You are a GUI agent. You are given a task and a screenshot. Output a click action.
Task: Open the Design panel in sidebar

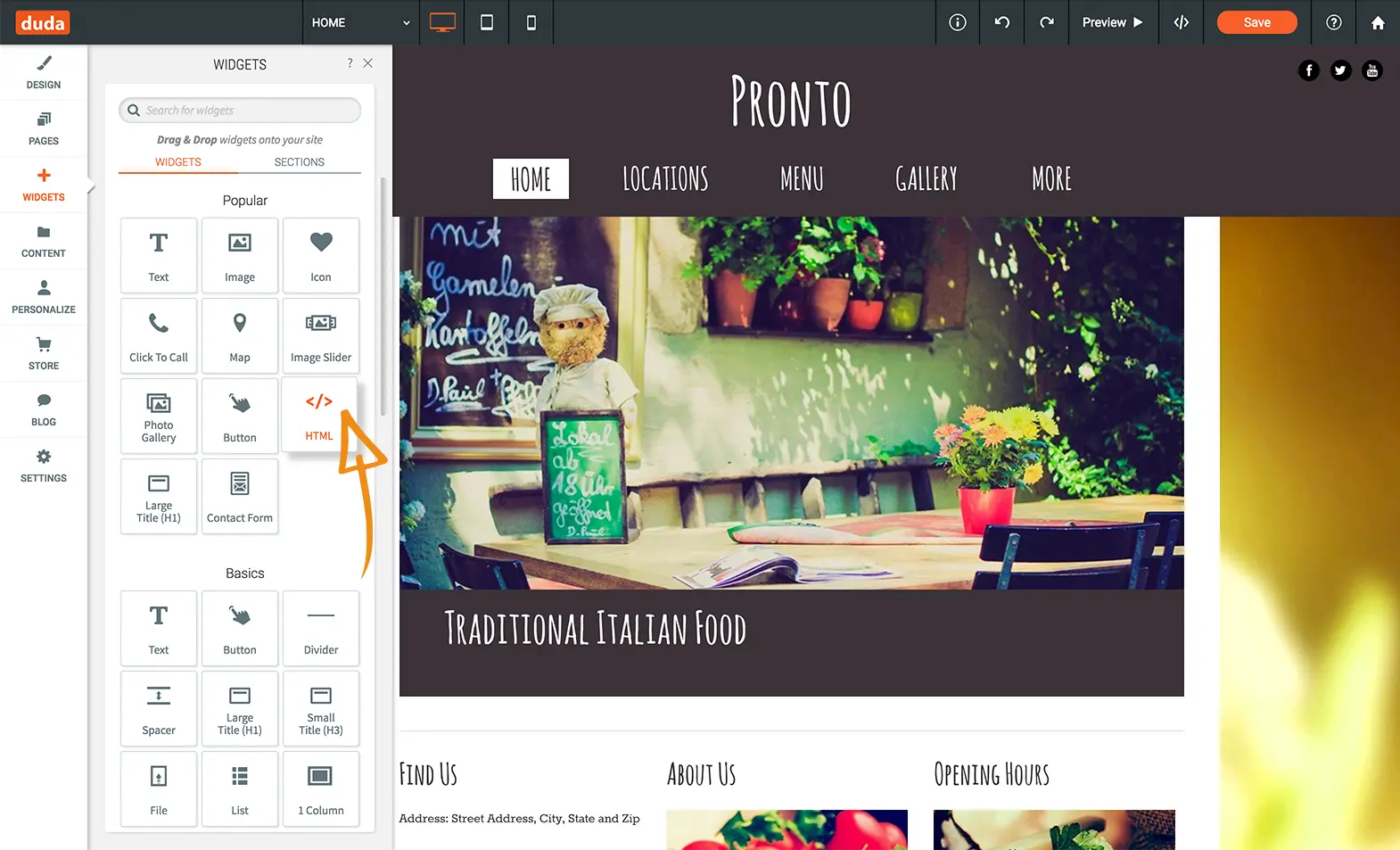(44, 73)
